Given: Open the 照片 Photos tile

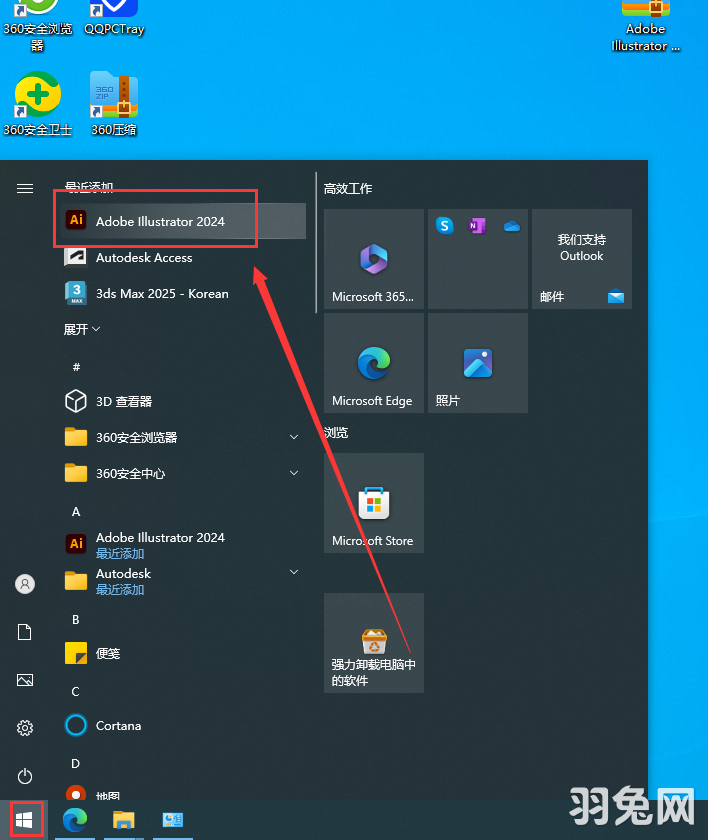Looking at the screenshot, I should tap(478, 363).
